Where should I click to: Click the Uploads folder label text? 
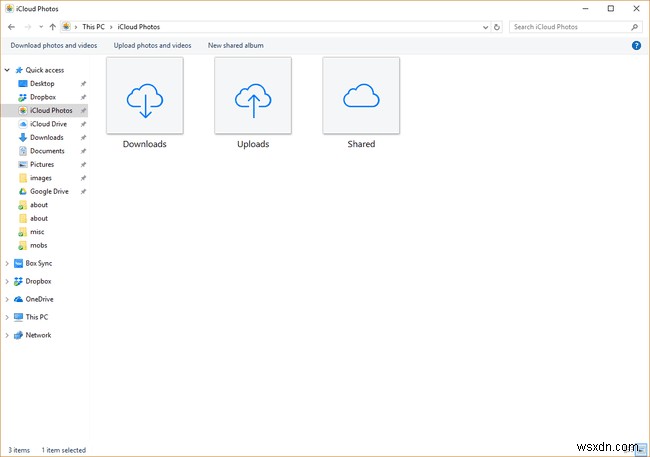tap(253, 144)
